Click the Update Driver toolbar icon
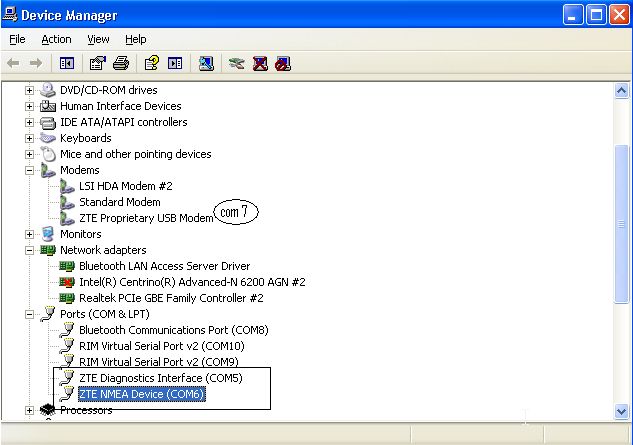The image size is (633, 445). tap(236, 64)
